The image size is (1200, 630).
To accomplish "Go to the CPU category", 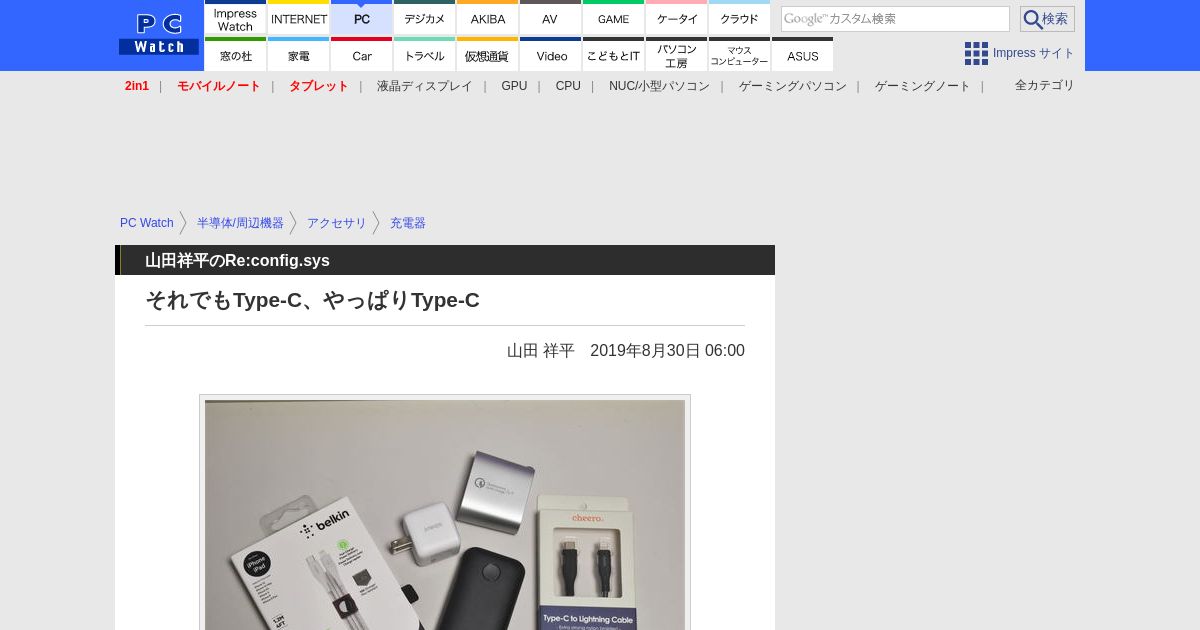I will [568, 86].
